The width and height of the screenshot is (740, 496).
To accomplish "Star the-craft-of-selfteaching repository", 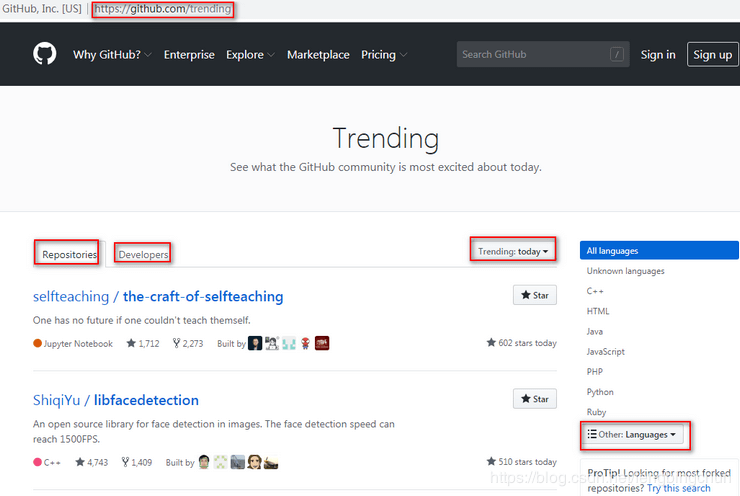I will [x=535, y=295].
